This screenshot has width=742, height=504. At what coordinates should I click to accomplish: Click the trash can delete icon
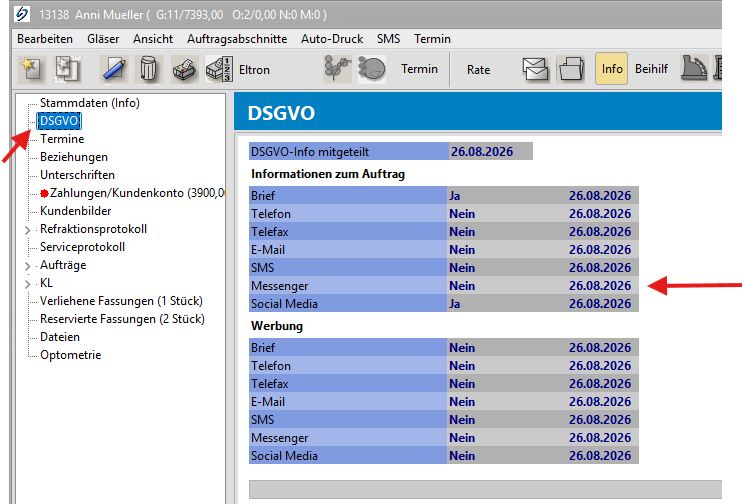[x=149, y=69]
